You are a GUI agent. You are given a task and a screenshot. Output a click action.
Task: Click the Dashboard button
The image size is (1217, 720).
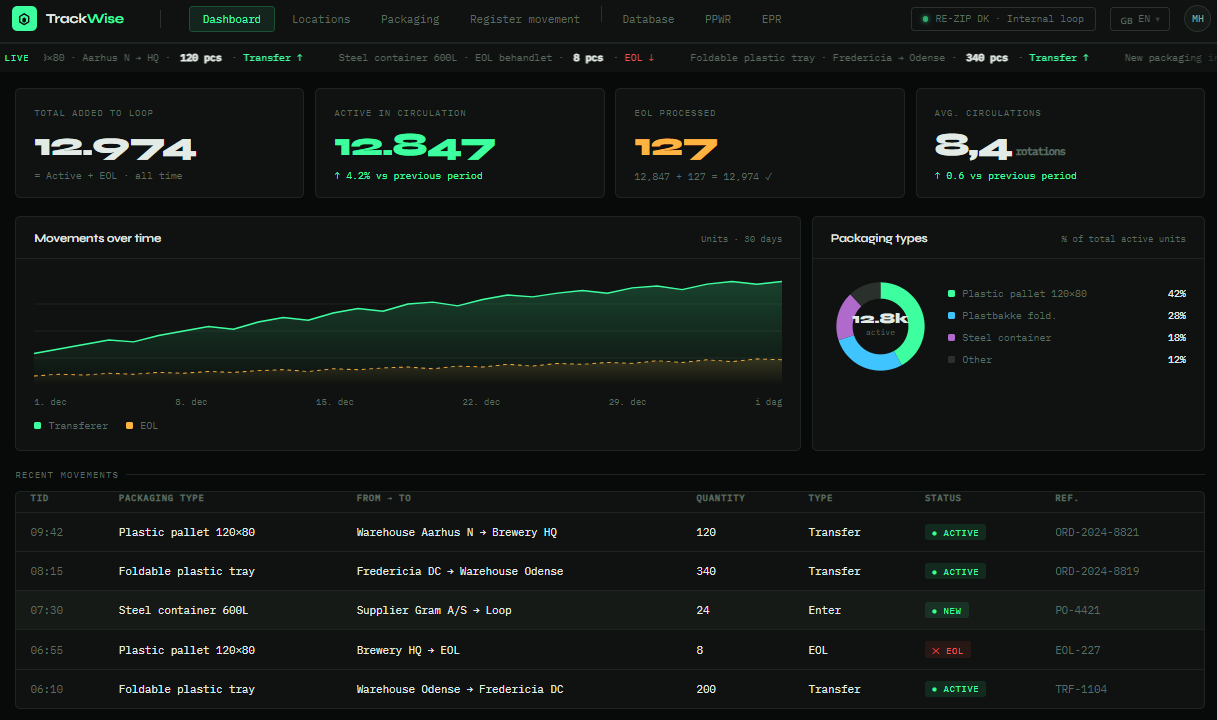click(231, 19)
